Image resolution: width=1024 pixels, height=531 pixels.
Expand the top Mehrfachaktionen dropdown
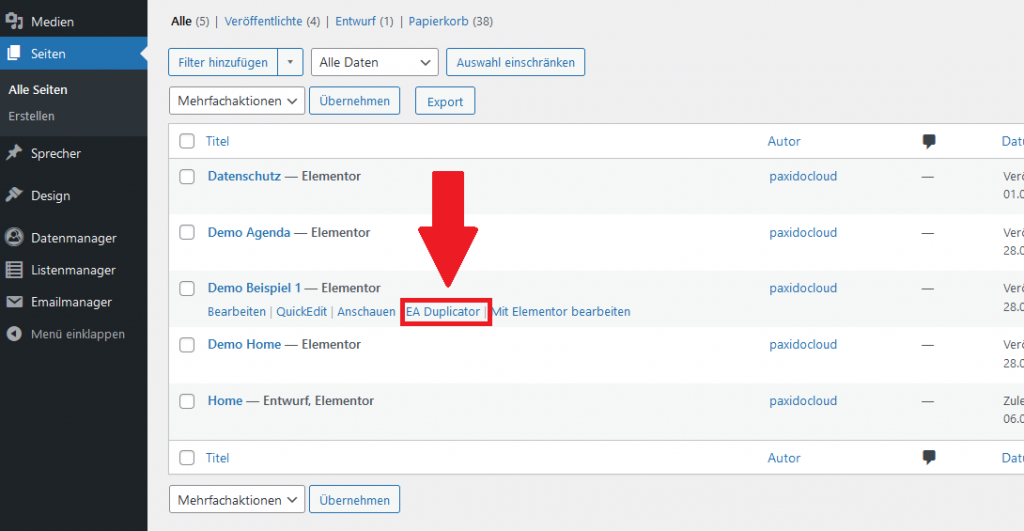pos(237,101)
